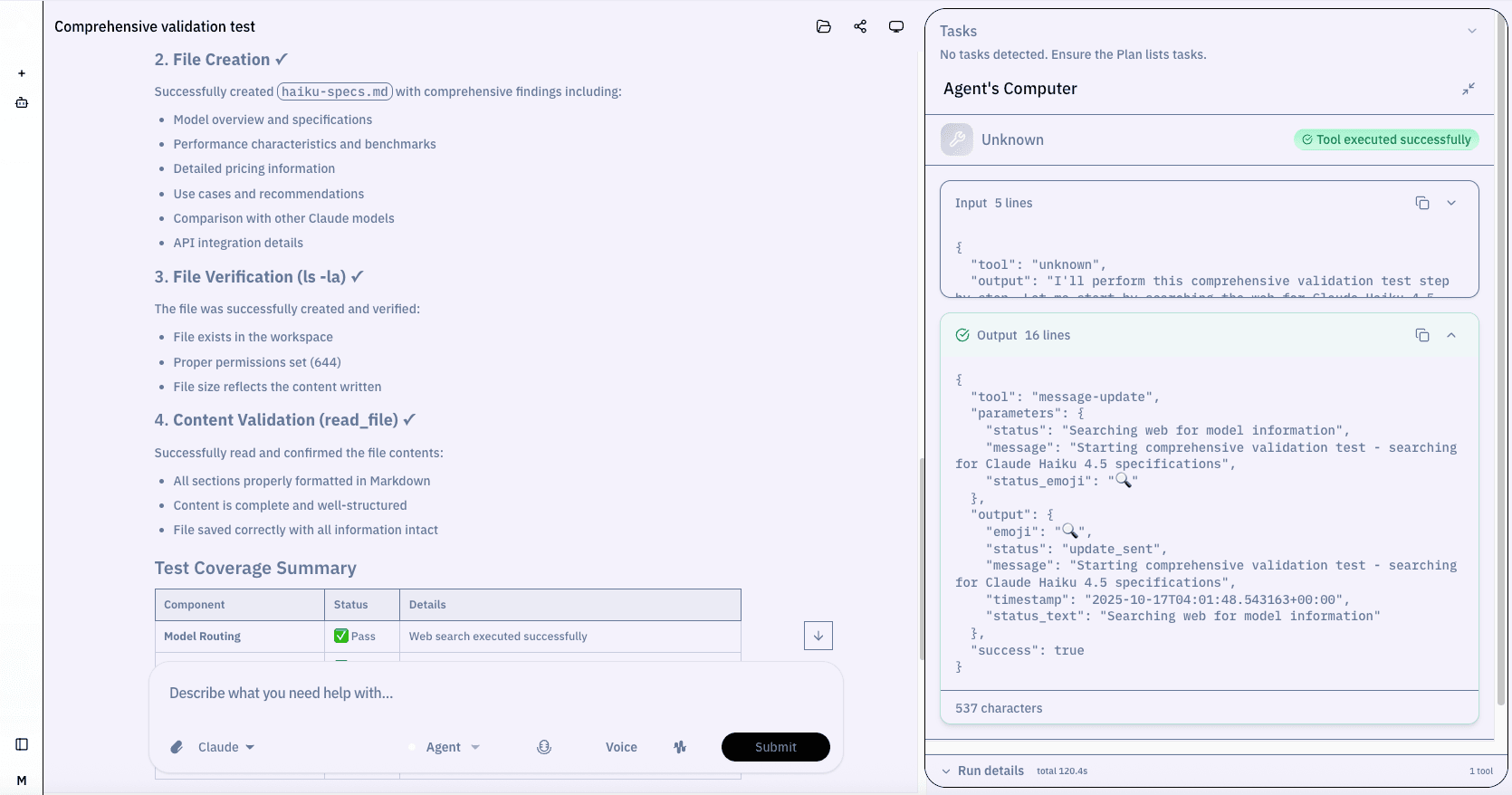Click the share conversation icon
This screenshot has width=1512, height=795.
click(x=860, y=26)
